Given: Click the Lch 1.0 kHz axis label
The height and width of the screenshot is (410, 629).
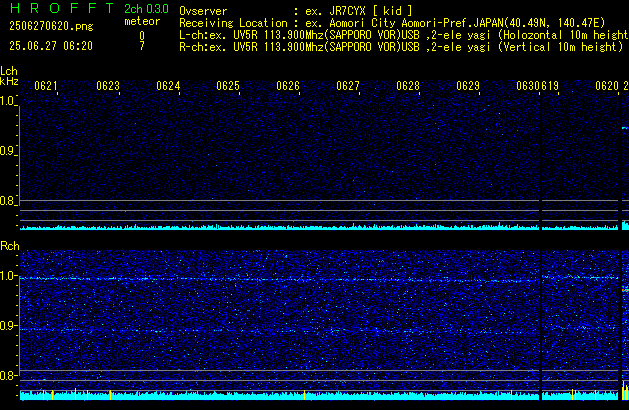Looking at the screenshot, I should pyautogui.click(x=8, y=101).
